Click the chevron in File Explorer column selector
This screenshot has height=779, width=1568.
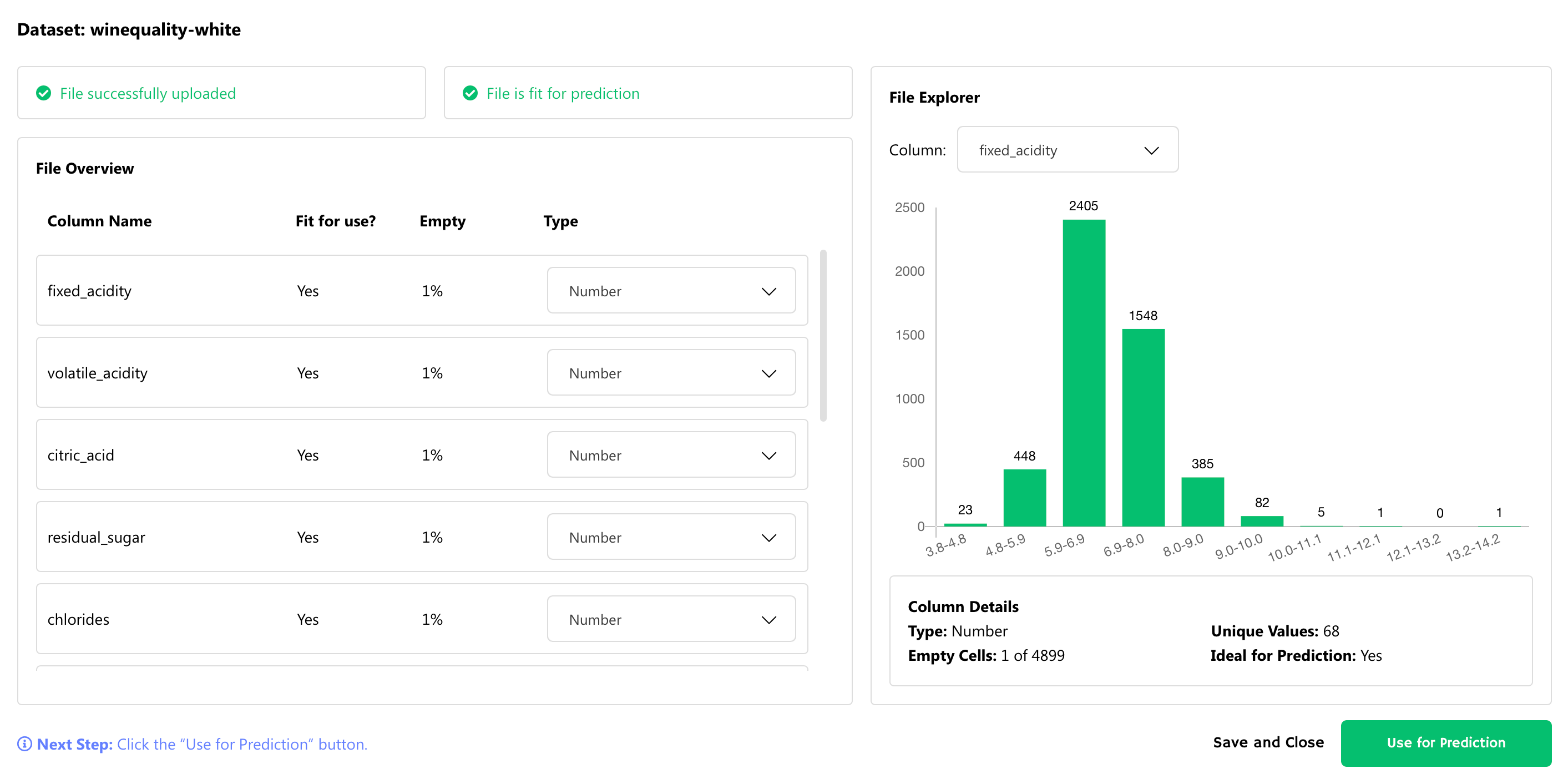1151,150
